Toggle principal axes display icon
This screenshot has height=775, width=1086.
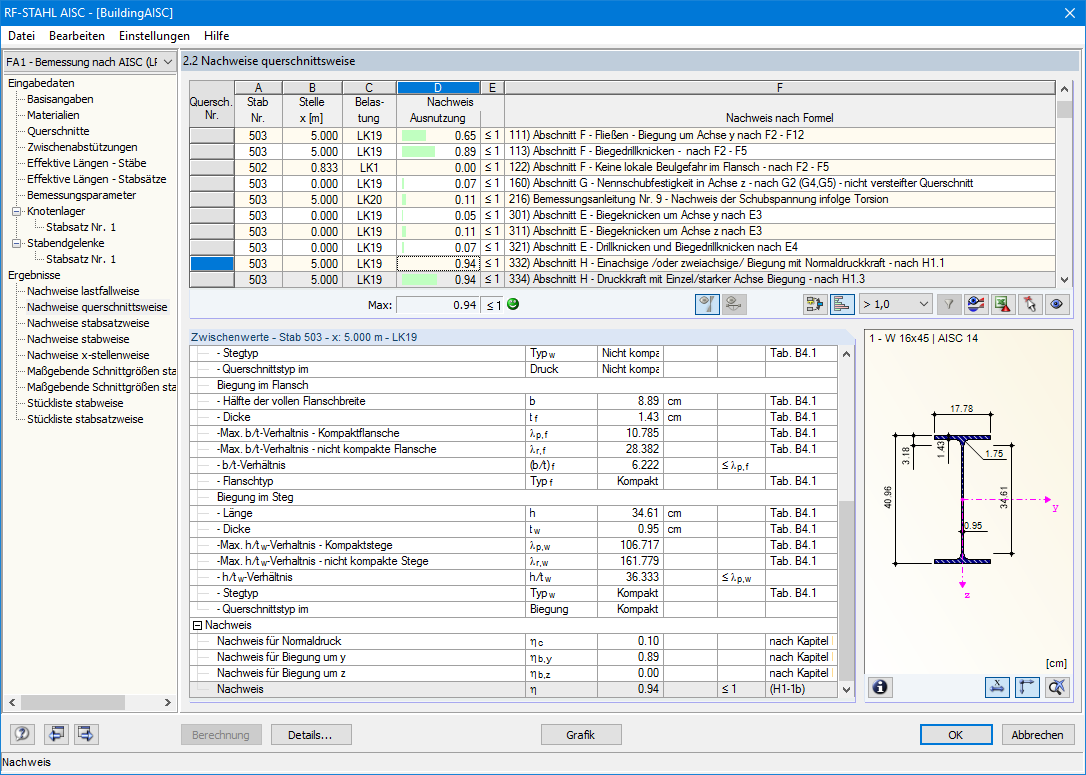click(1027, 687)
